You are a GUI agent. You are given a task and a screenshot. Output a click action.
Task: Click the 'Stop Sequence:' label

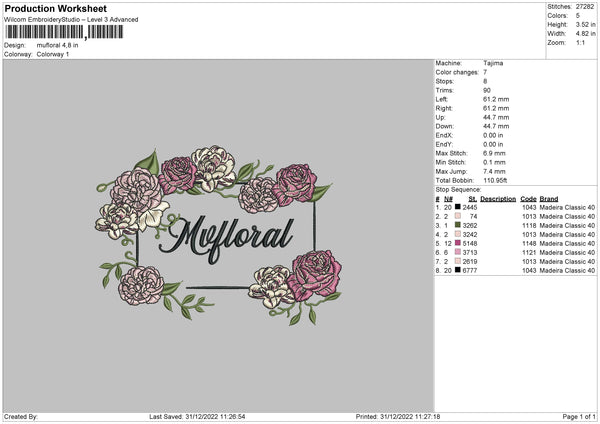[x=458, y=189]
